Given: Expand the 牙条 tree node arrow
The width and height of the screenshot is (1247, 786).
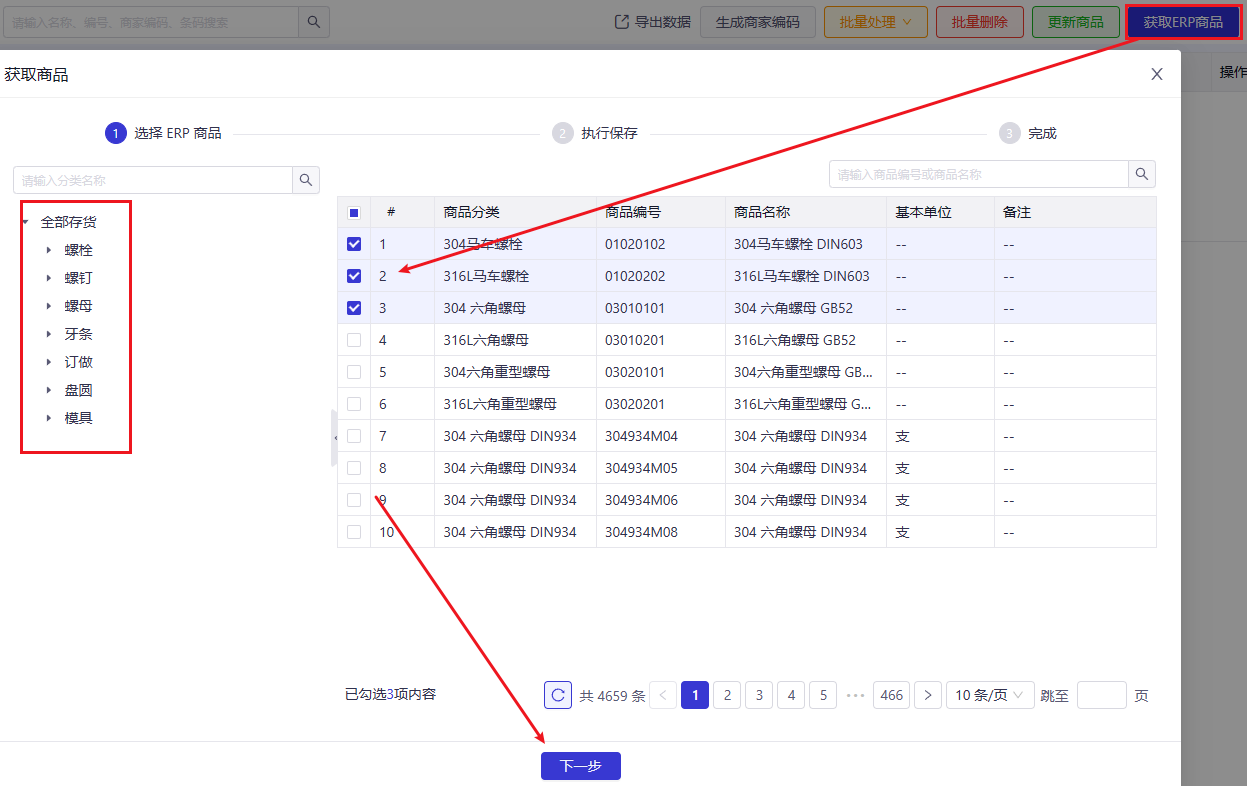Looking at the screenshot, I should pyautogui.click(x=49, y=334).
